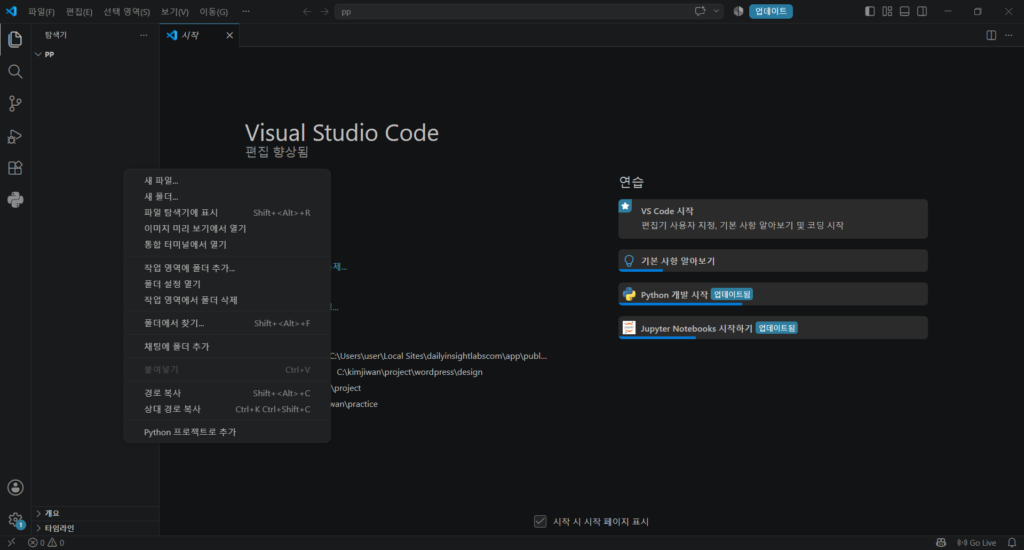Open recent path C:\kimjiwan\project\wordpress\design
This screenshot has height=550, width=1024.
coord(409,372)
